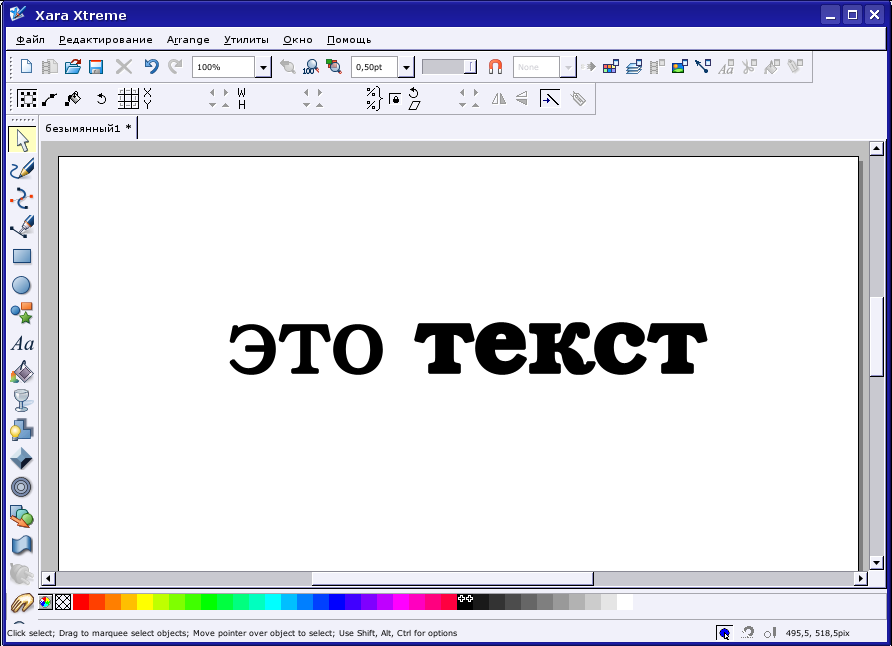Image resolution: width=892 pixels, height=646 pixels.
Task: Click the Open file folder button
Action: (73, 67)
